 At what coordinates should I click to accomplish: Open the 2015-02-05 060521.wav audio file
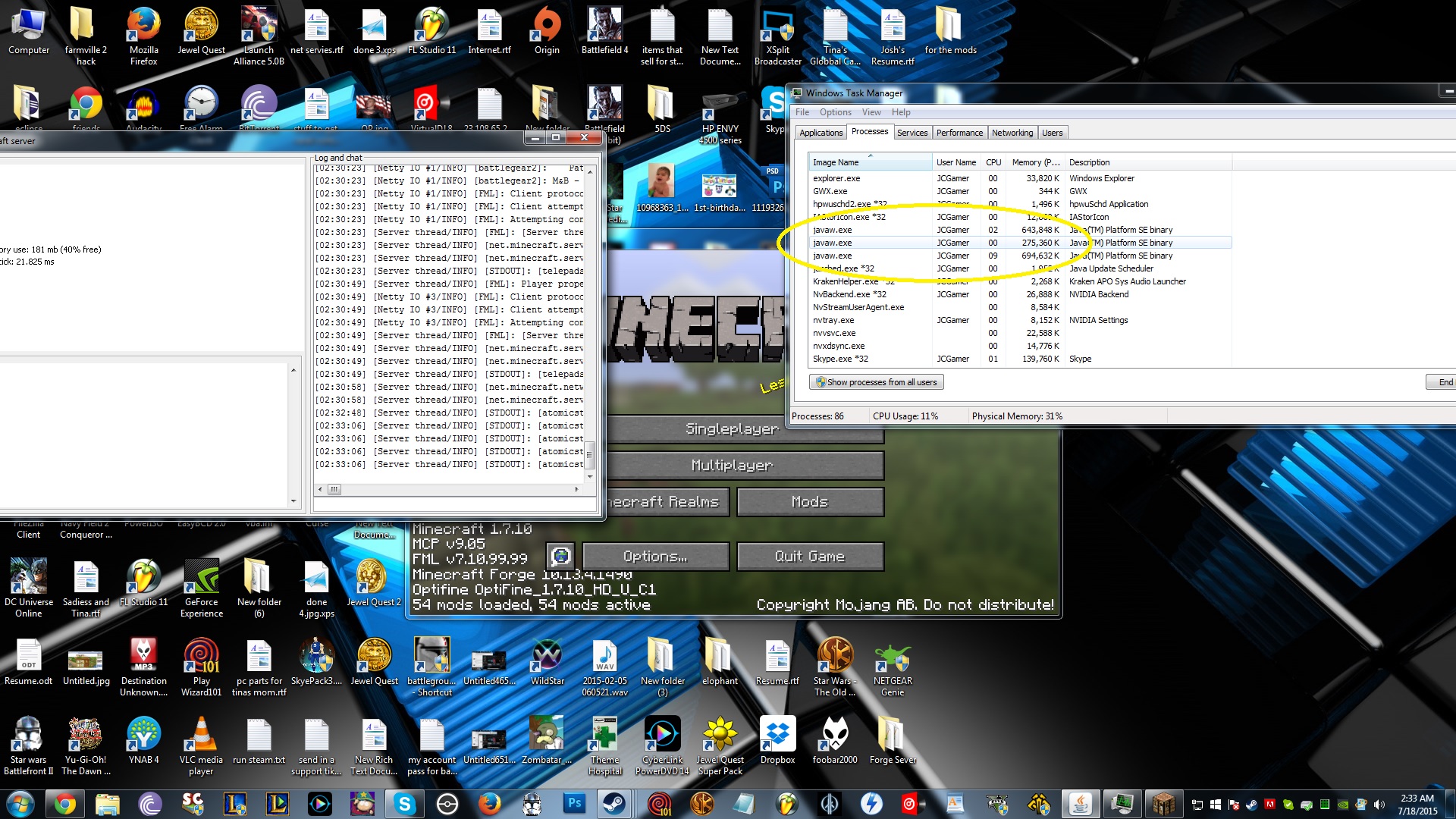tap(604, 667)
